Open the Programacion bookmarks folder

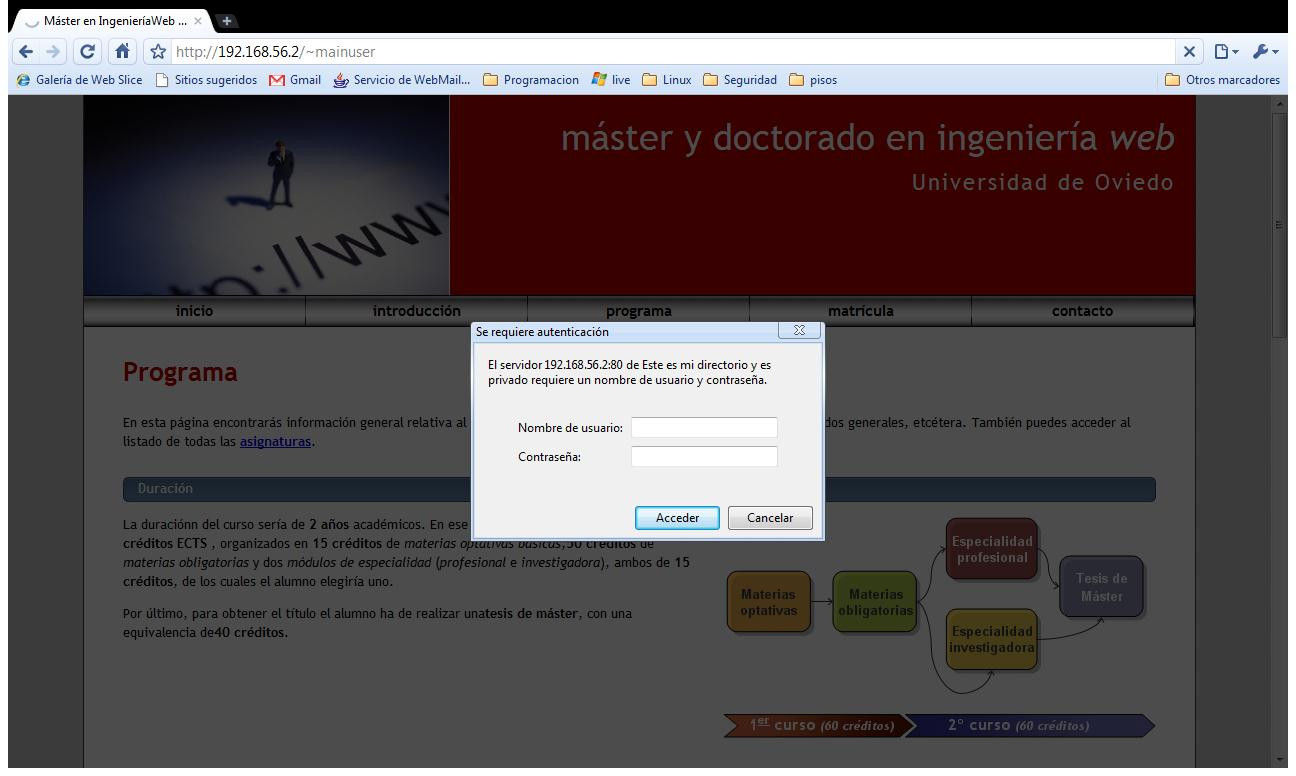pyautogui.click(x=531, y=80)
